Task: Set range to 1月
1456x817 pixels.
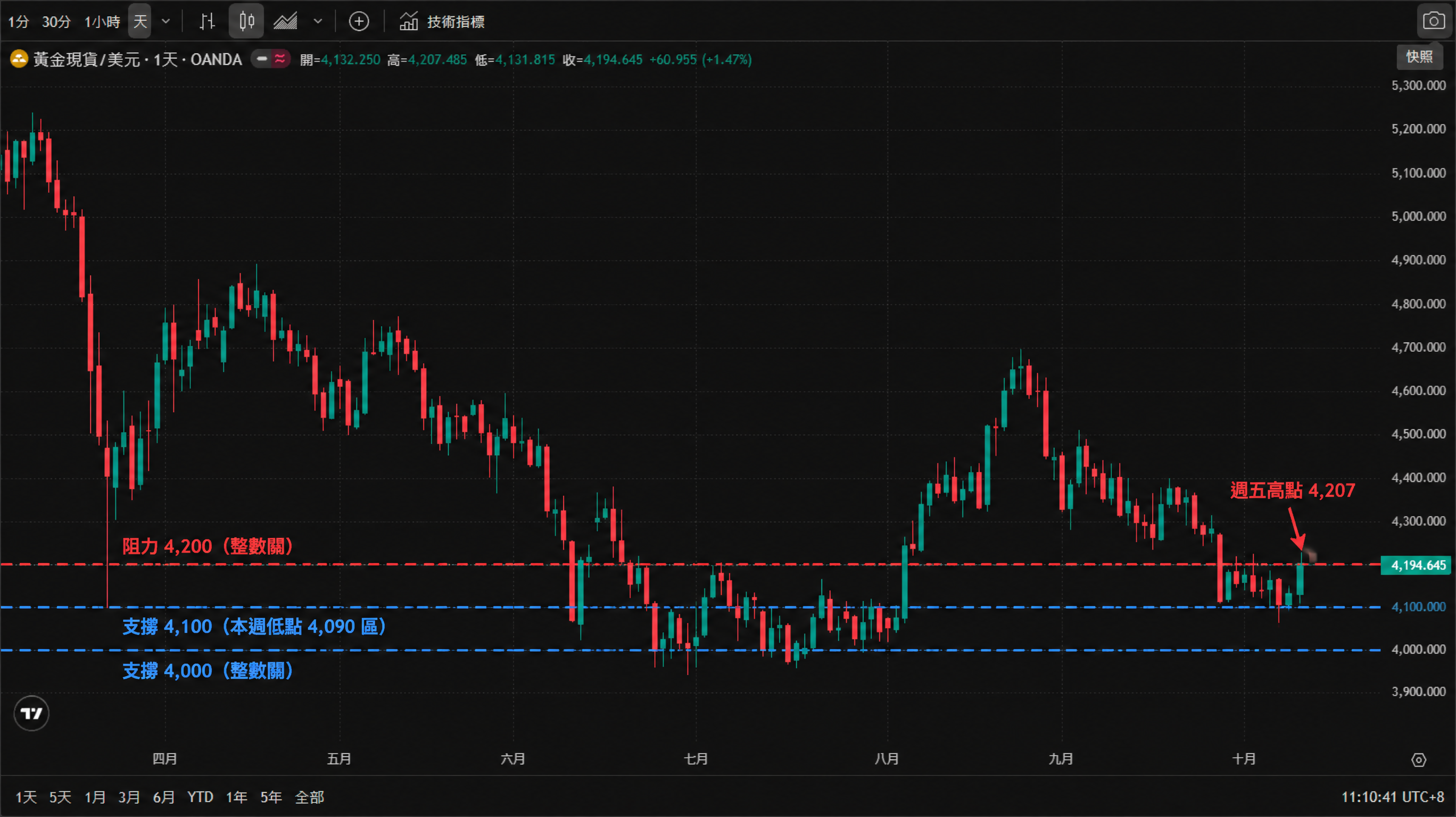Action: click(x=95, y=797)
